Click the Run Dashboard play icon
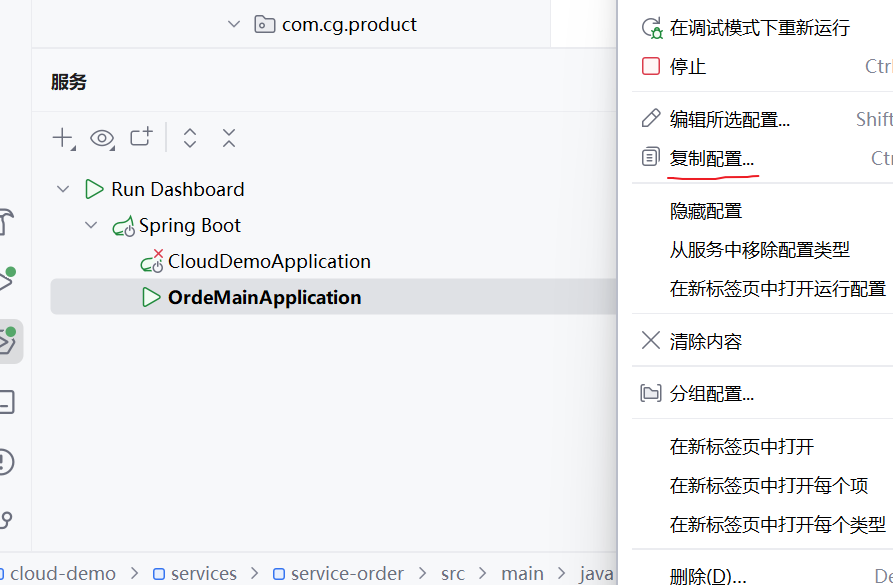This screenshot has width=893, height=585. pos(94,189)
